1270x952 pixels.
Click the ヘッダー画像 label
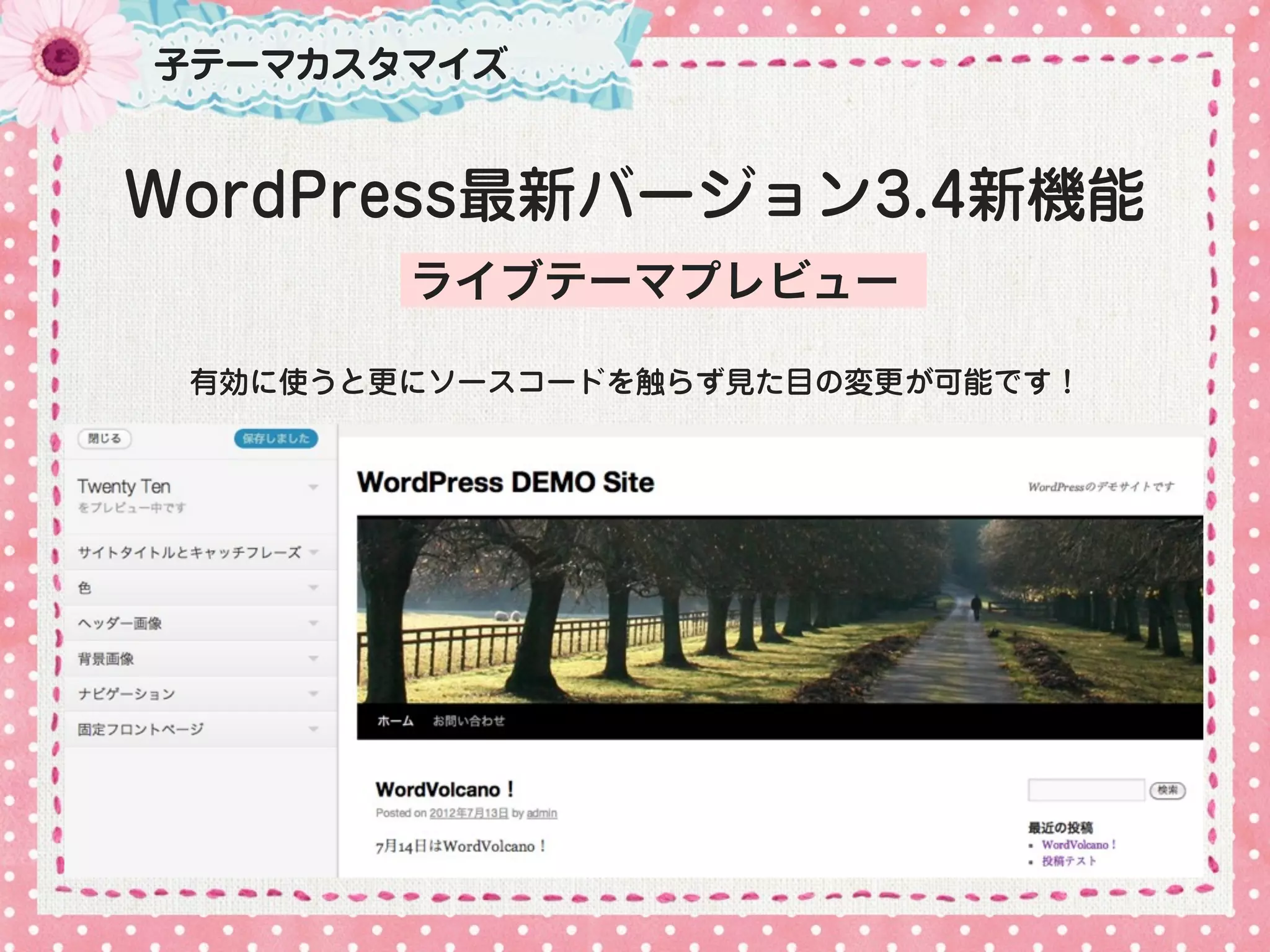(120, 624)
